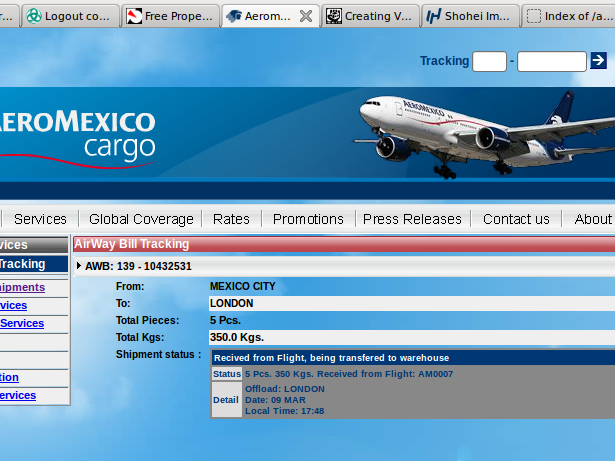Select the Detail cell in shipment status
615x461 pixels.
tap(226, 399)
